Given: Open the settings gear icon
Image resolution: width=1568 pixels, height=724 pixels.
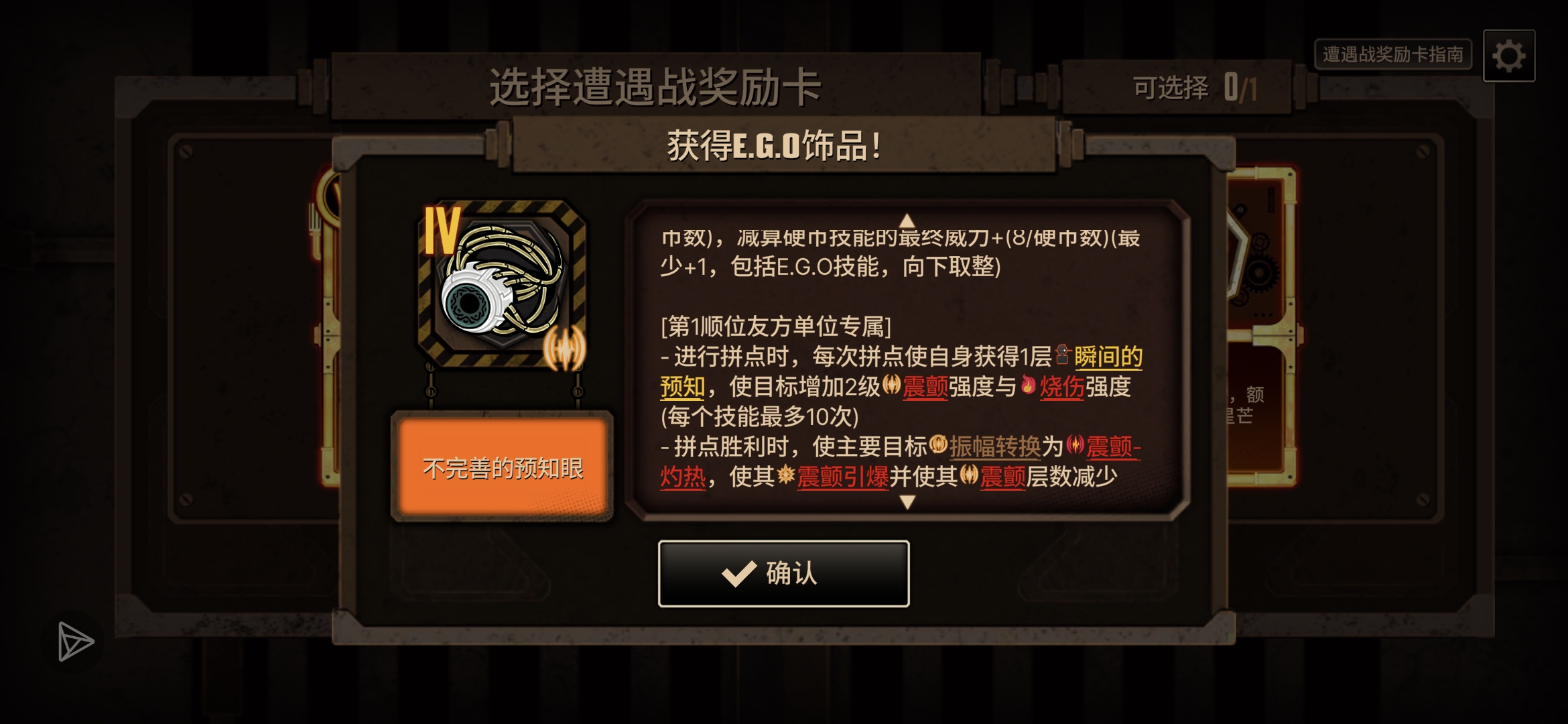Looking at the screenshot, I should pyautogui.click(x=1509, y=56).
